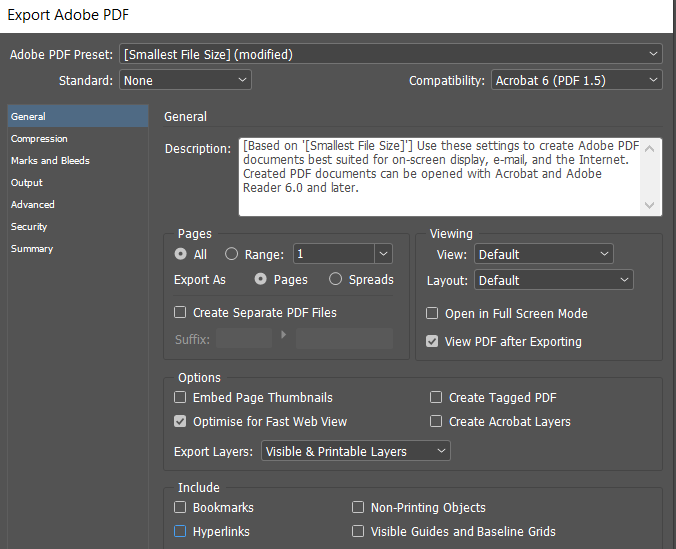Viewport: 676px width, 549px height.
Task: Open the Standard dropdown showing None
Action: click(x=185, y=80)
